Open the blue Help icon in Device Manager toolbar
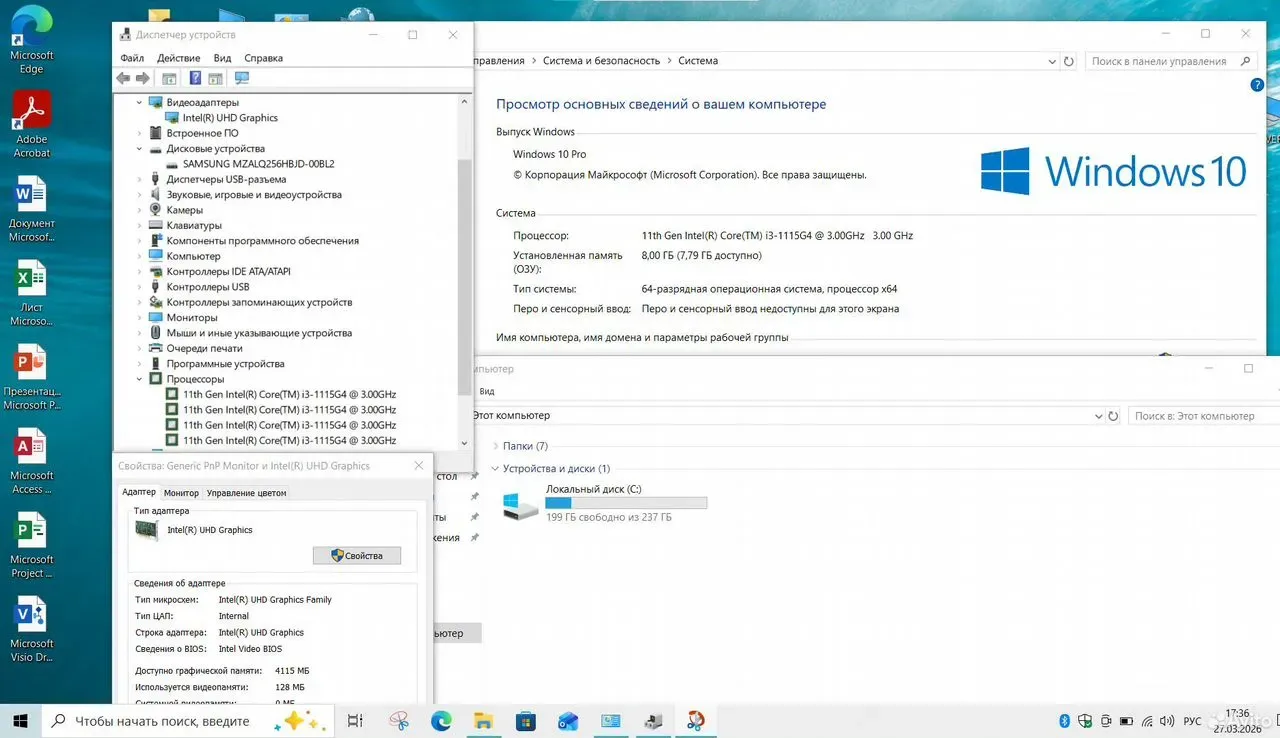1280x738 pixels. pyautogui.click(x=195, y=78)
